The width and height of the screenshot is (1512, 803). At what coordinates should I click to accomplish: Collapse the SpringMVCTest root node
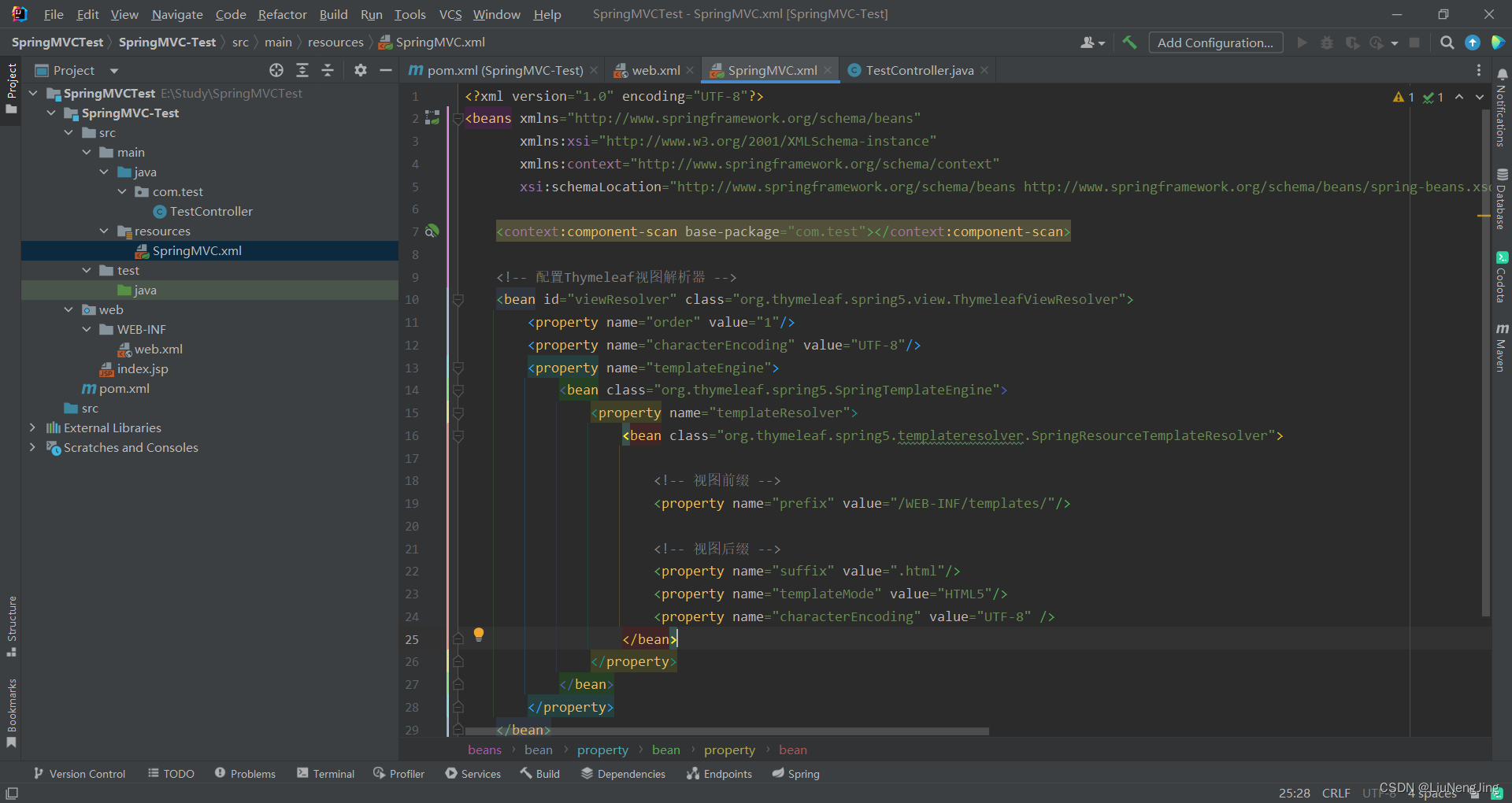[x=34, y=93]
